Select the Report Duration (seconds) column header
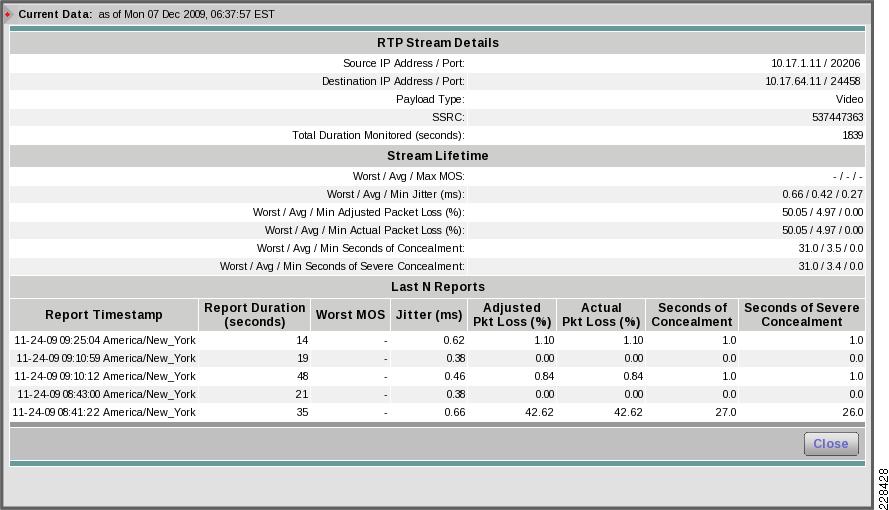889x510 pixels. coord(255,315)
